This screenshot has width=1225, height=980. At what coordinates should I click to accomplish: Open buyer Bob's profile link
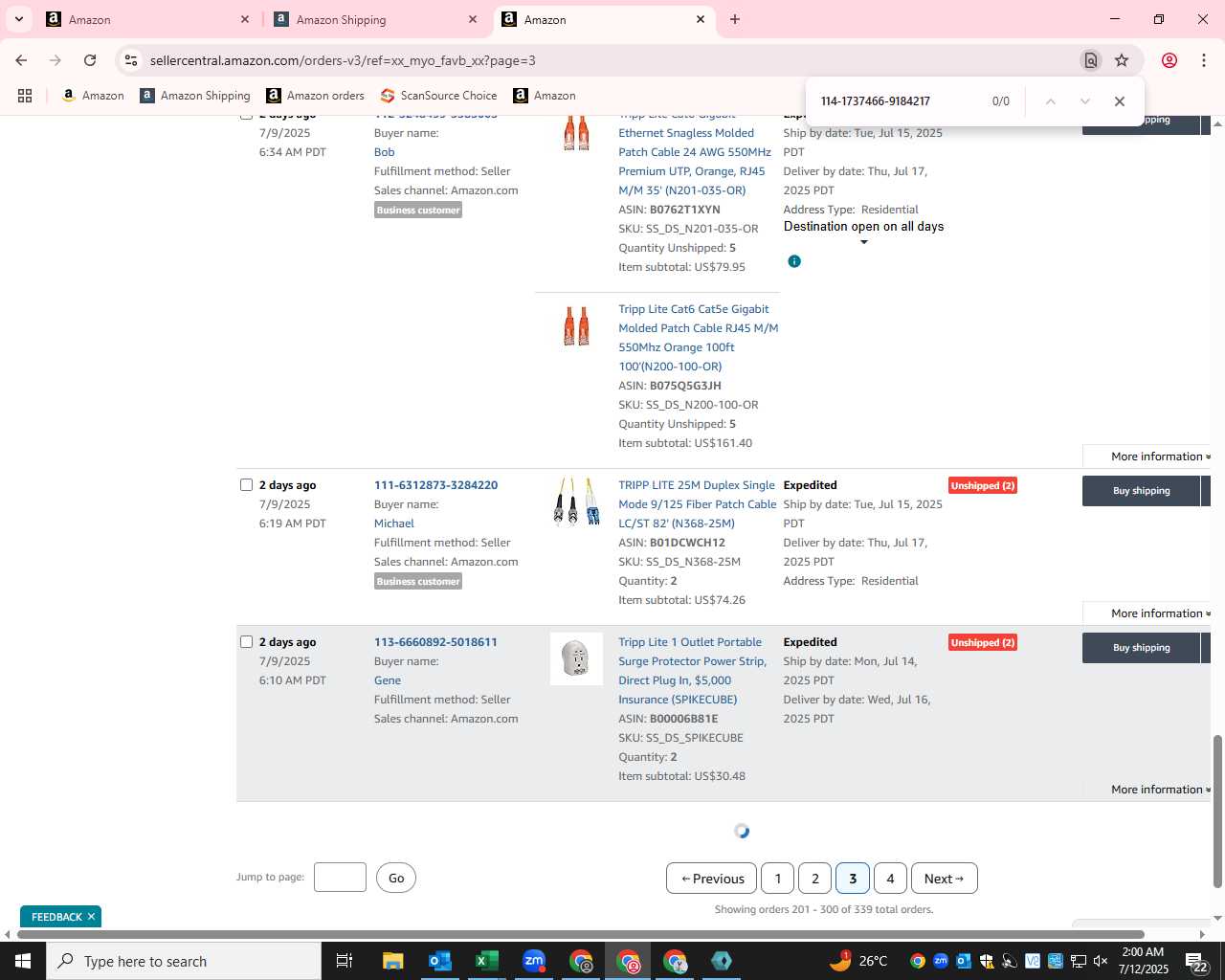[x=385, y=152]
